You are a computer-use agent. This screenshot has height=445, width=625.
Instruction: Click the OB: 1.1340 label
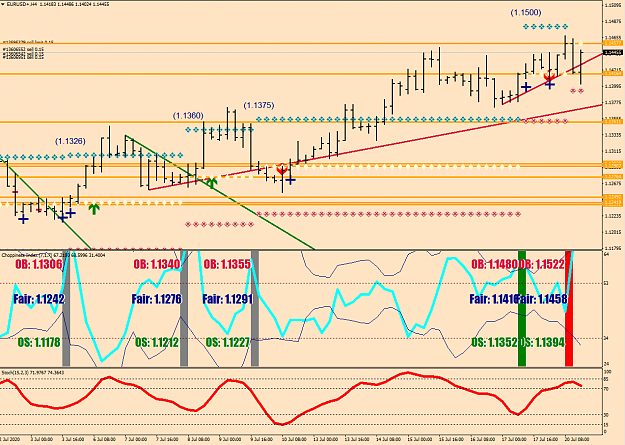pos(157,264)
